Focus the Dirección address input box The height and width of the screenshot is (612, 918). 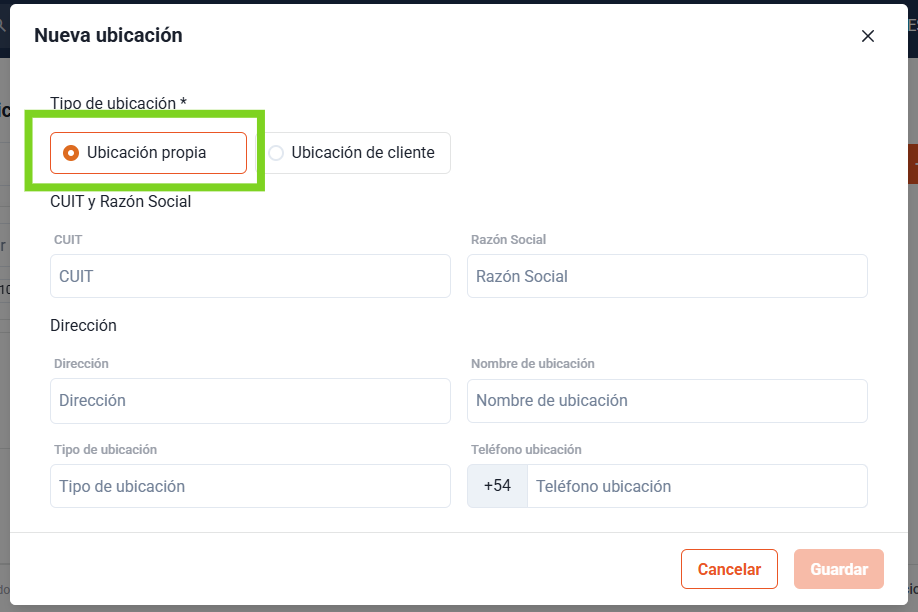(x=250, y=401)
